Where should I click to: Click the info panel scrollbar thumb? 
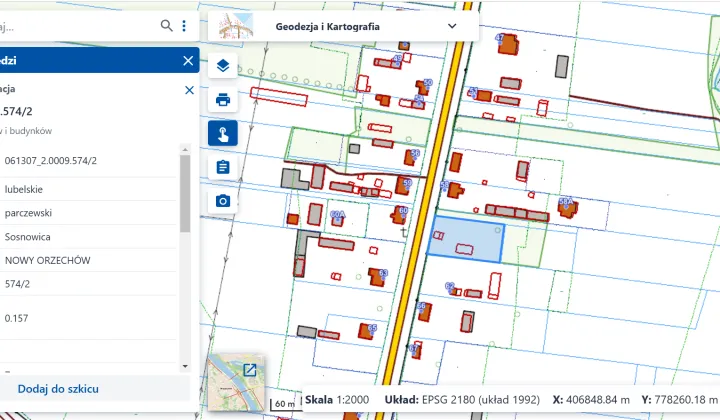click(x=185, y=193)
